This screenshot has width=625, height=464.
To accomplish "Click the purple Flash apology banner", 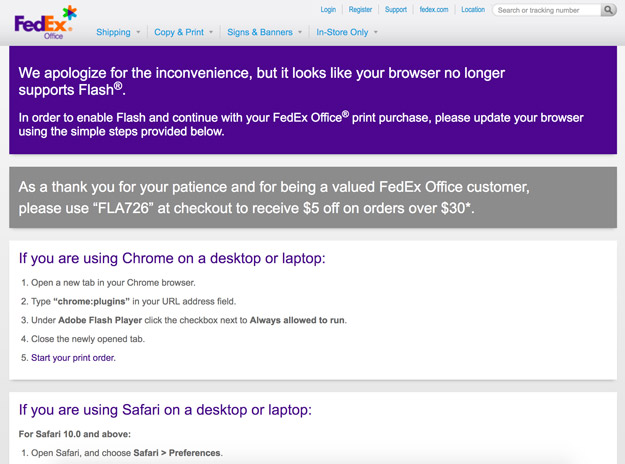I will (313, 100).
